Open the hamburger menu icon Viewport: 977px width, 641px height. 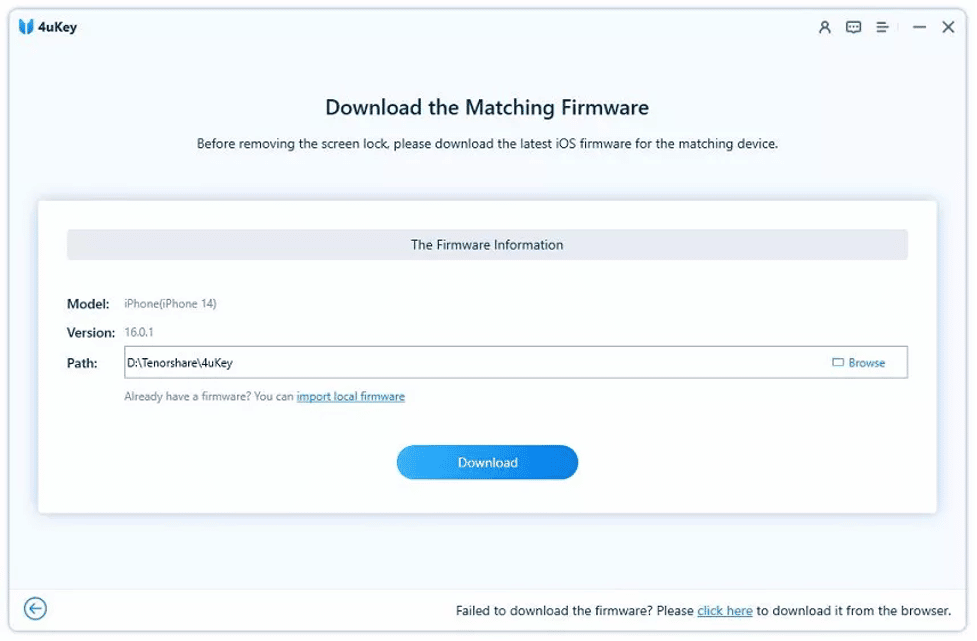[x=882, y=27]
